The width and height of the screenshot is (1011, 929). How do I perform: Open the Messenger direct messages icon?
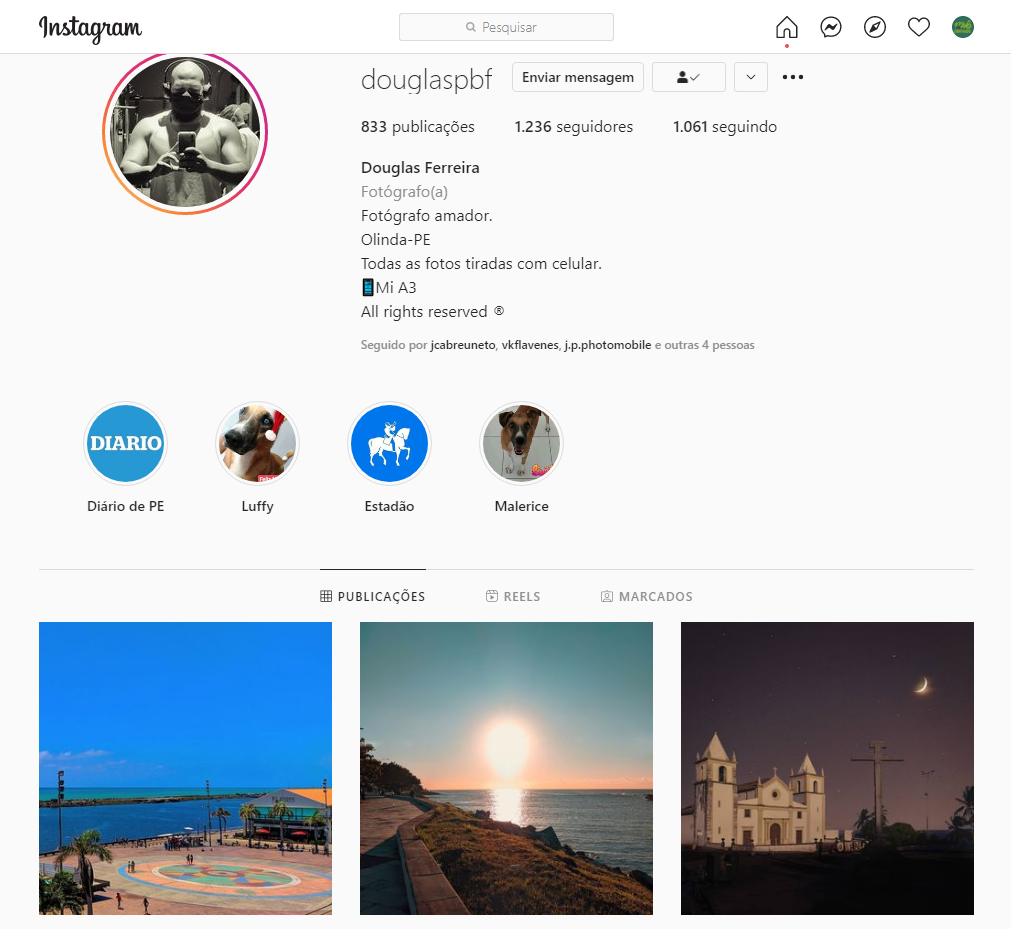(x=831, y=27)
